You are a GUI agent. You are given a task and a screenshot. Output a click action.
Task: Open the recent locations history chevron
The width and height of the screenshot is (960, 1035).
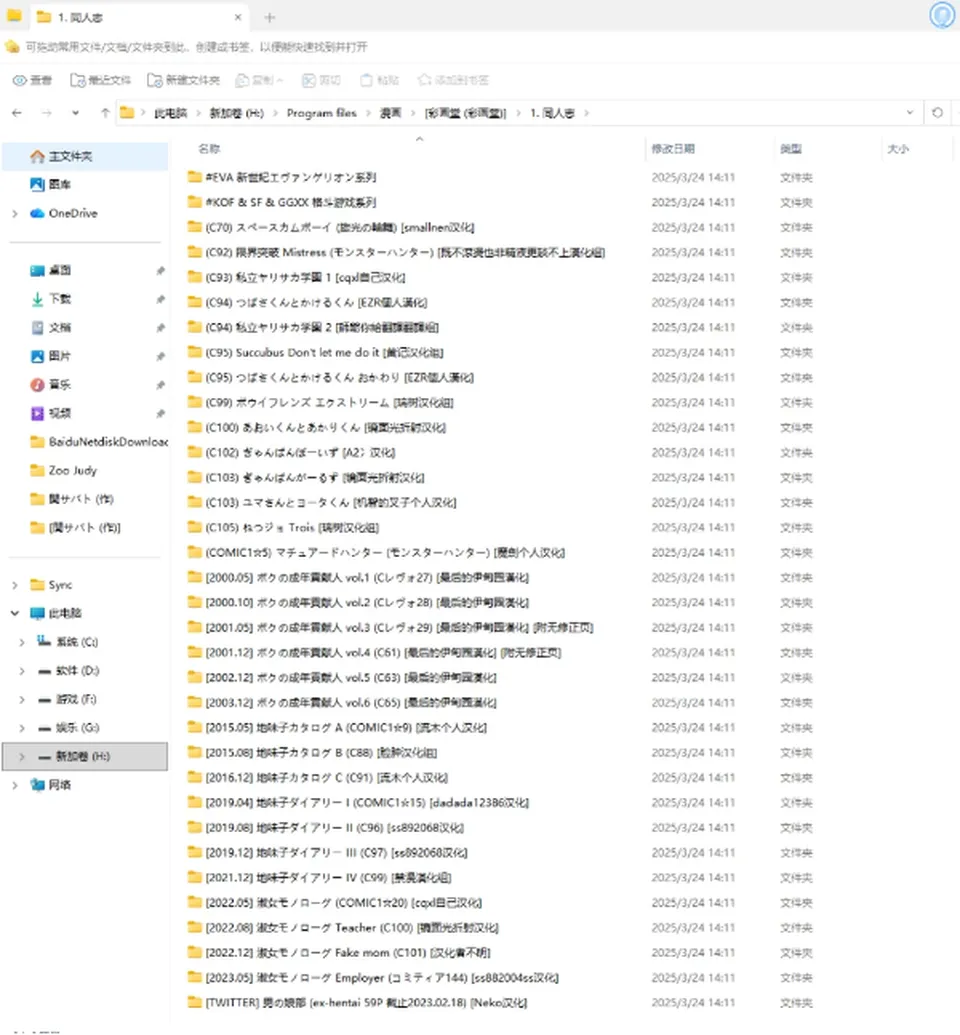tap(75, 114)
